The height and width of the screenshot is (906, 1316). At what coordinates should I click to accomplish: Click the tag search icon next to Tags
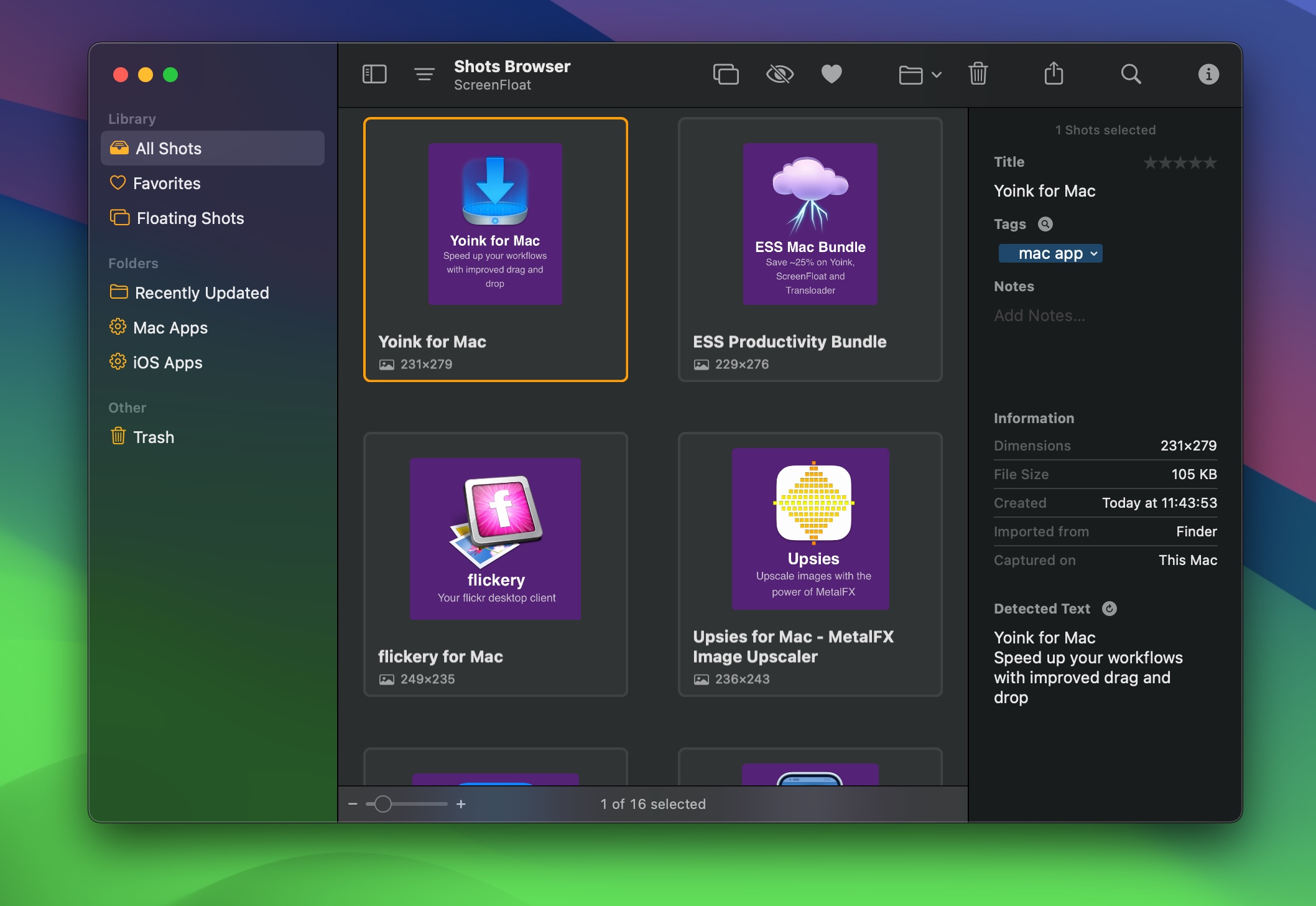pyautogui.click(x=1045, y=224)
